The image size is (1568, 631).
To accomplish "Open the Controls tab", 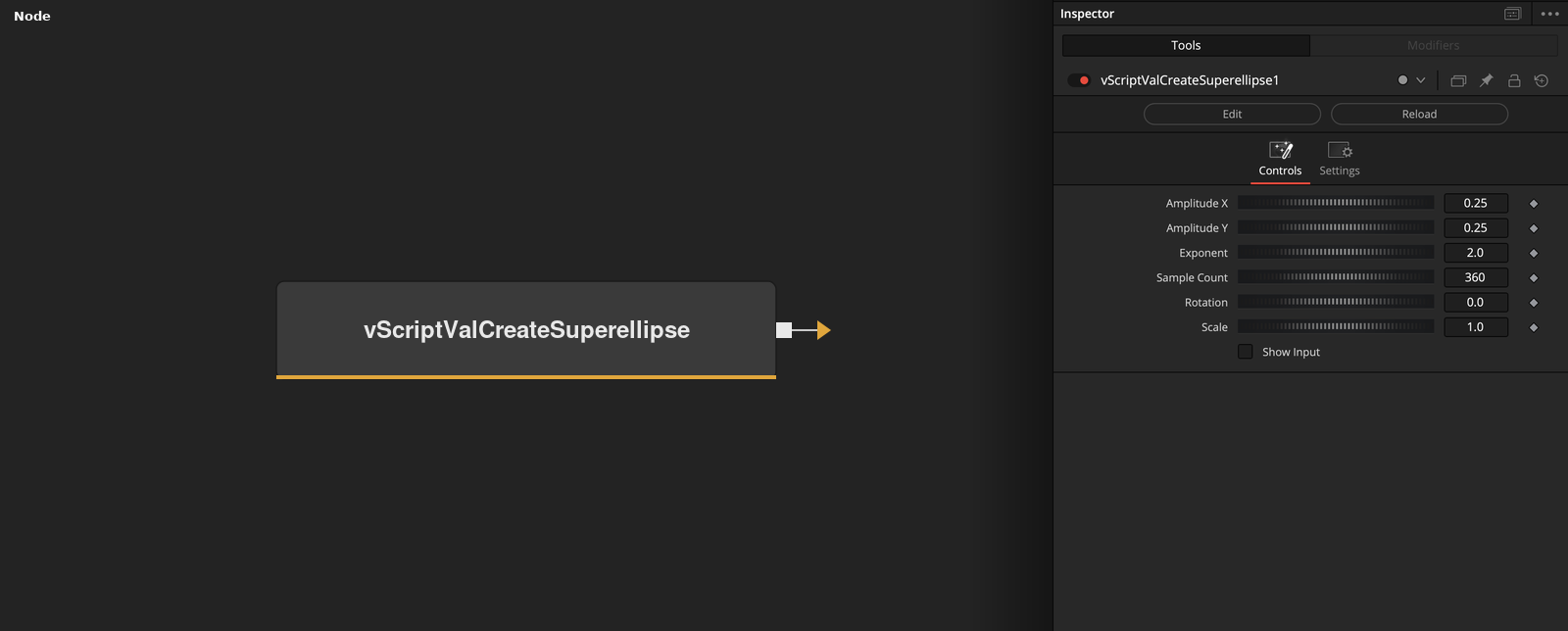I will [1280, 160].
